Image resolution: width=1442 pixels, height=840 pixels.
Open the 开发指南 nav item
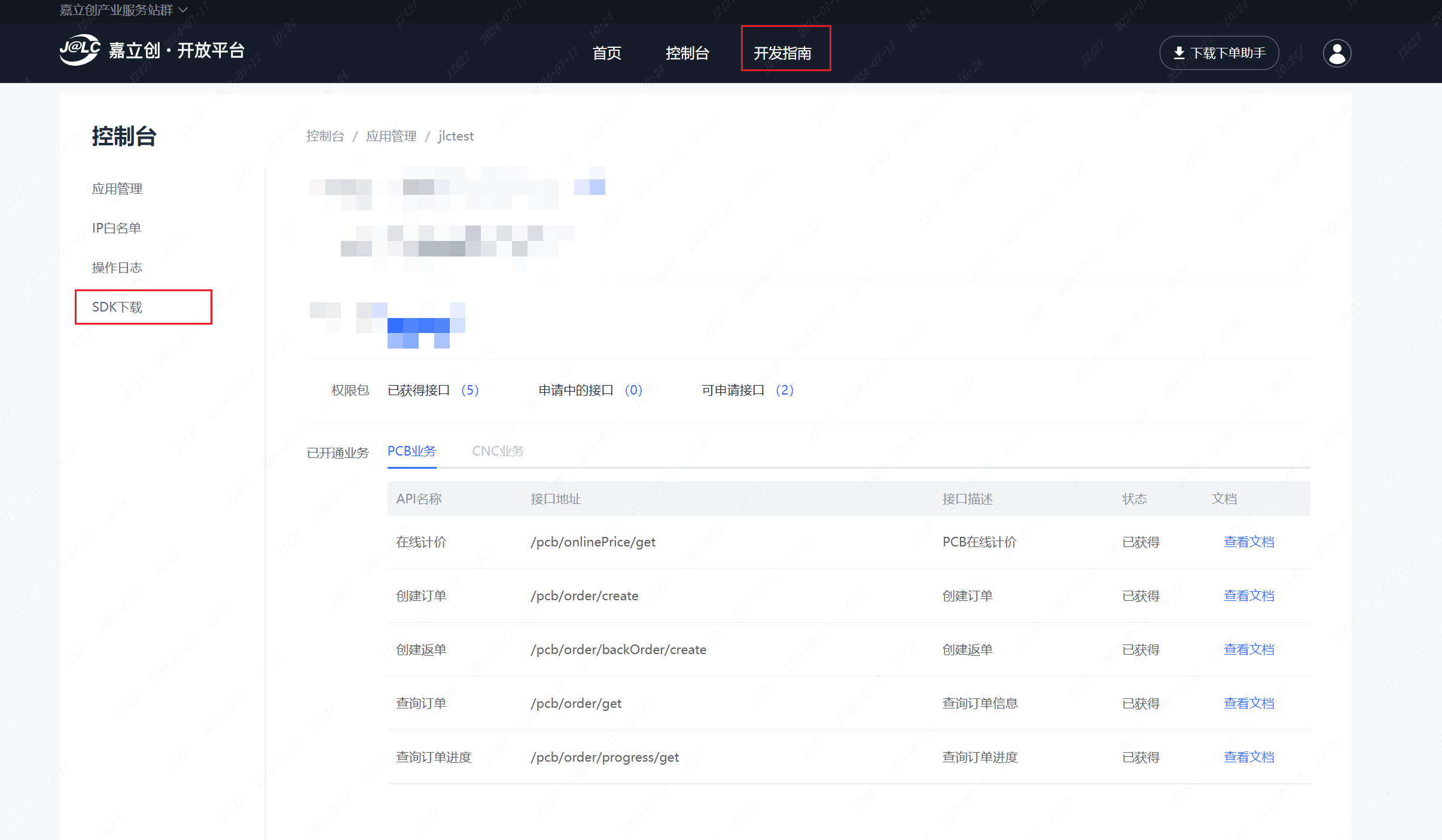click(782, 53)
